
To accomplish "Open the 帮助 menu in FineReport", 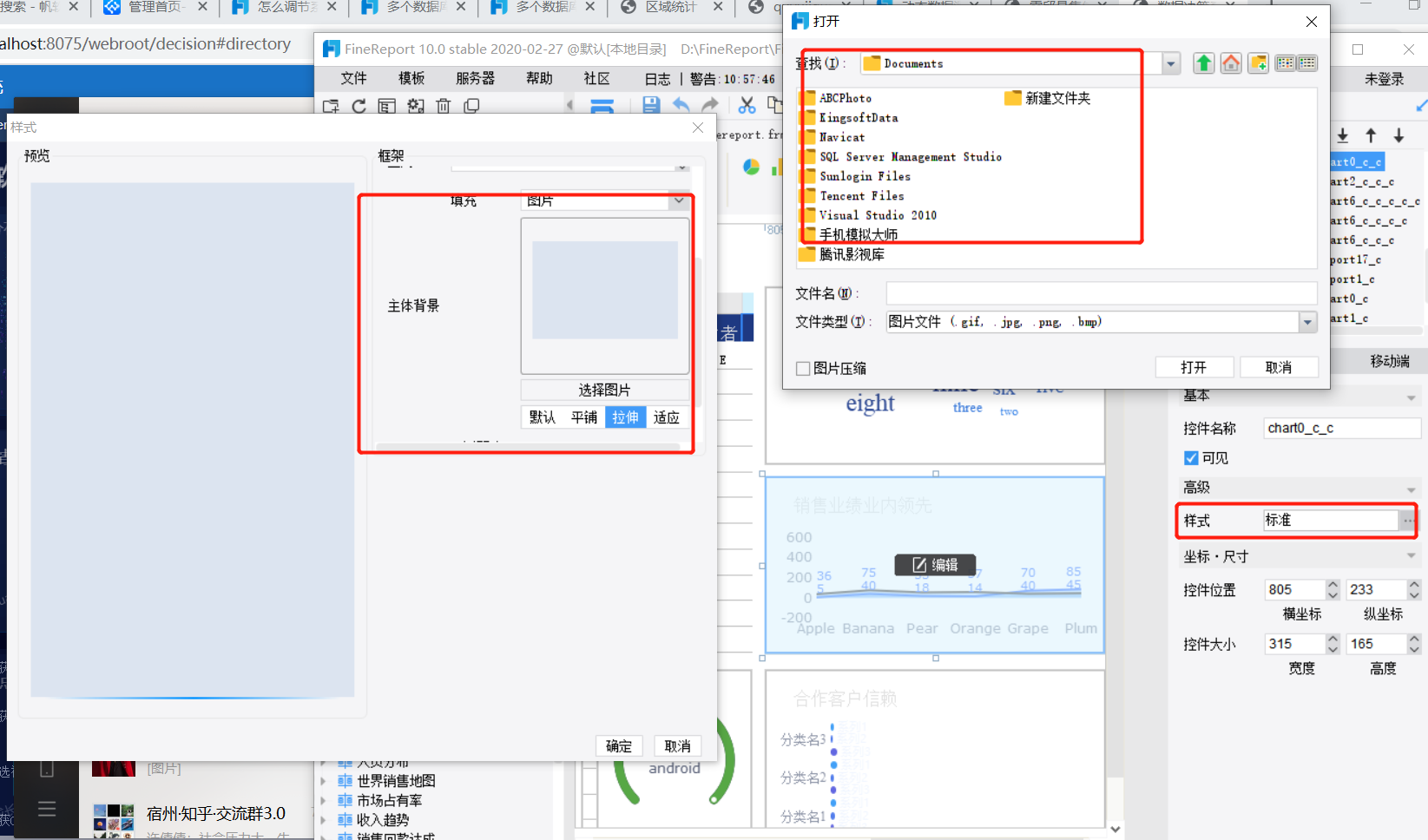I will click(539, 78).
